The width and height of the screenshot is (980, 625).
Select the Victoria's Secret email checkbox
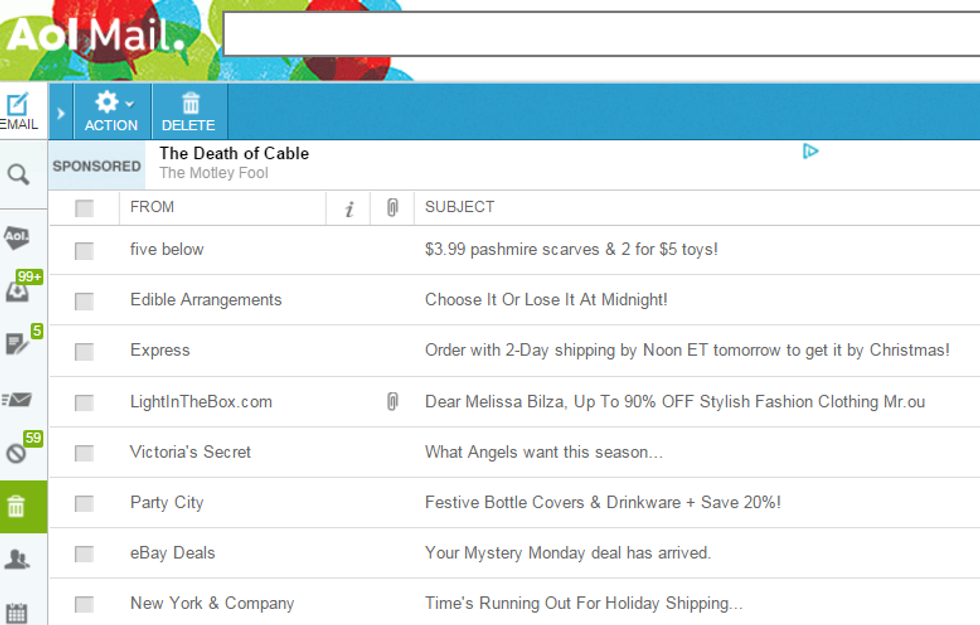84,453
